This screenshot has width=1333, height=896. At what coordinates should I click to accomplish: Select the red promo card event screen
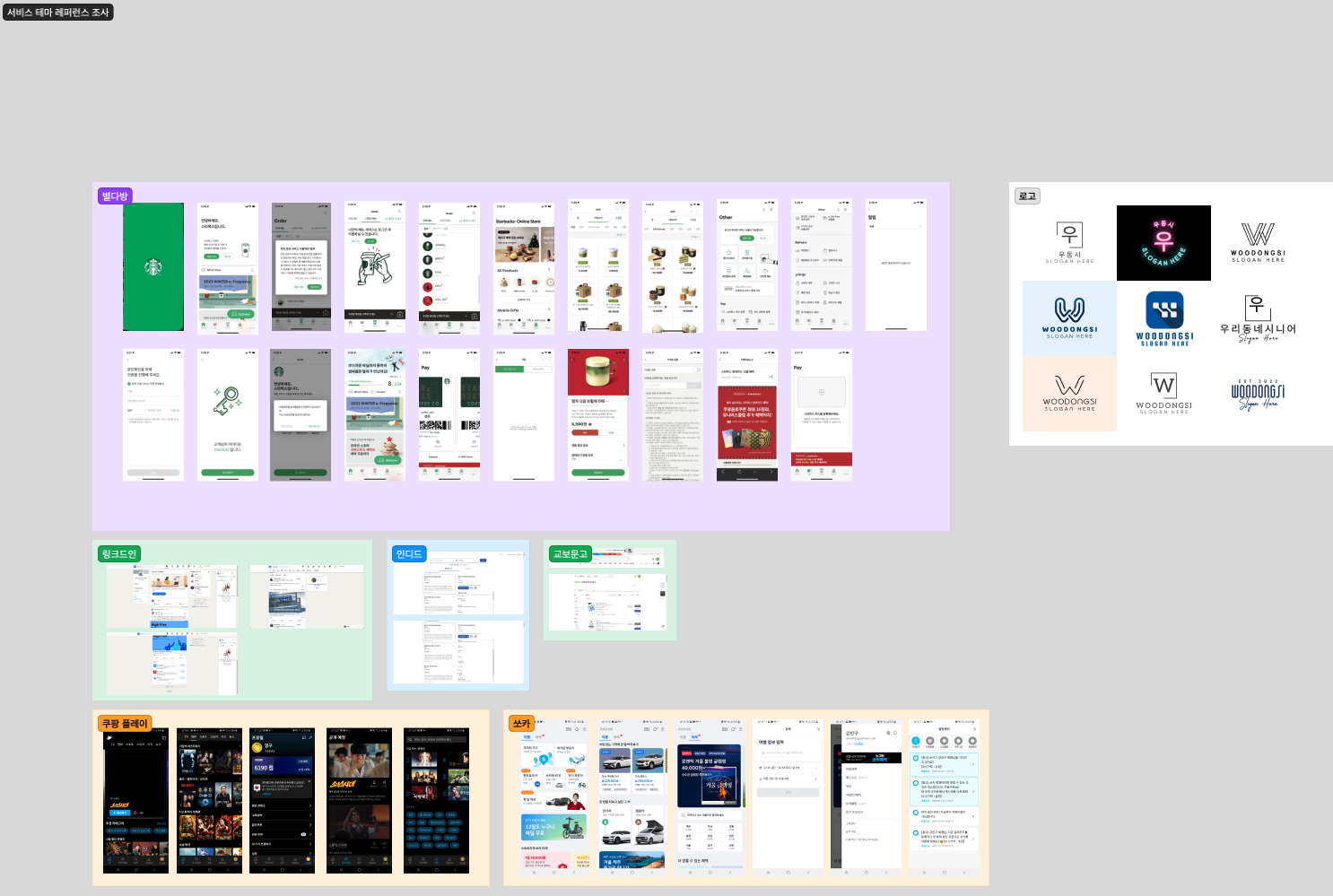[x=747, y=415]
